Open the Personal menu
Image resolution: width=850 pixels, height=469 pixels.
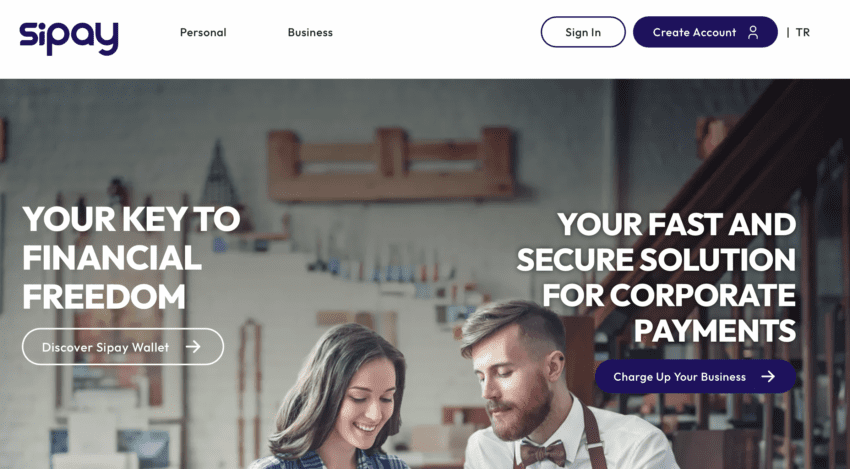(203, 33)
